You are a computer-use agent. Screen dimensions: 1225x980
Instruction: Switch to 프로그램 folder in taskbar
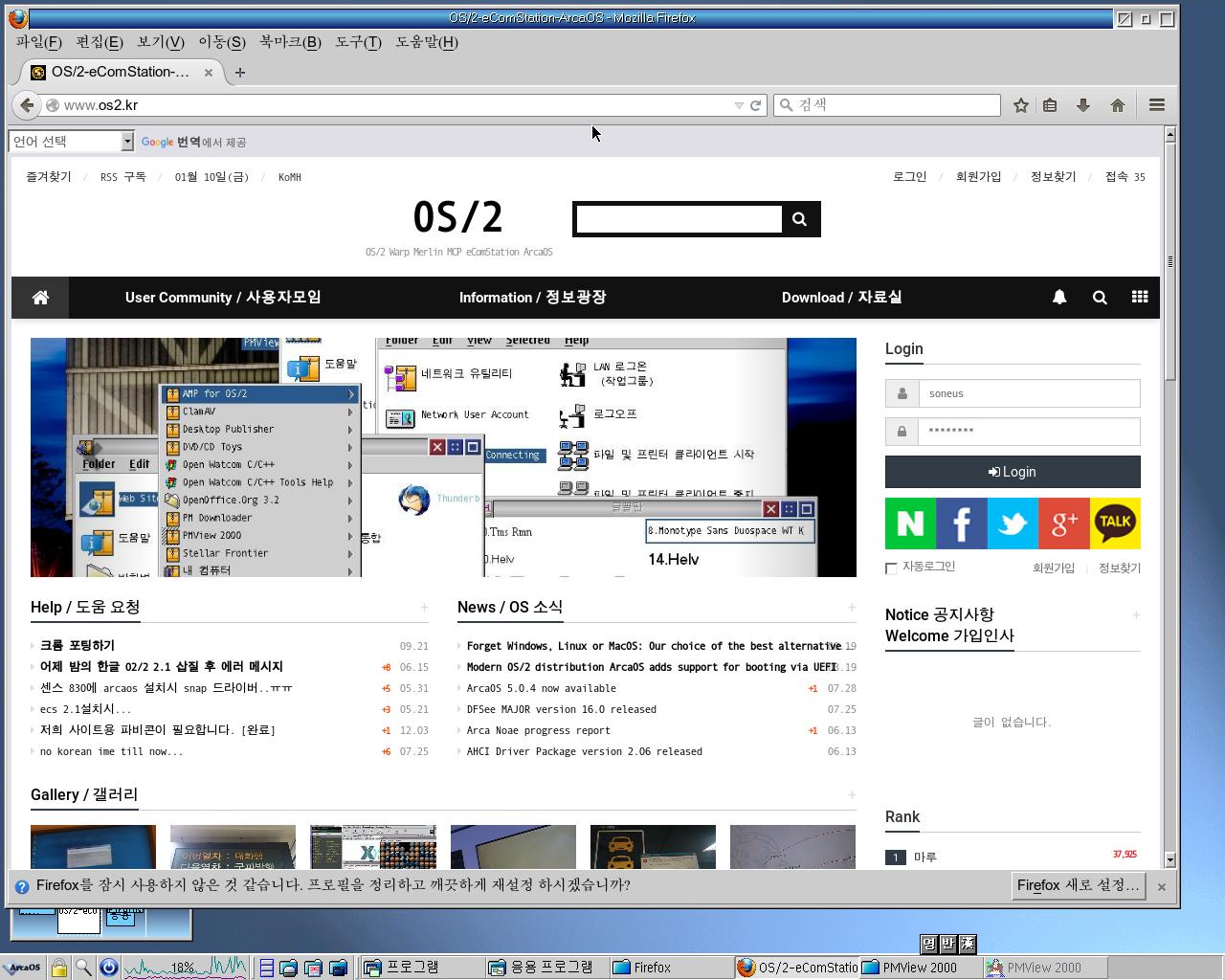(x=421, y=968)
